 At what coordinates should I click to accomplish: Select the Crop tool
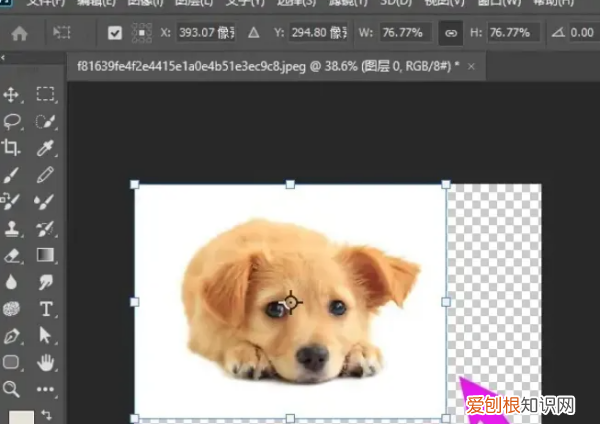click(11, 148)
